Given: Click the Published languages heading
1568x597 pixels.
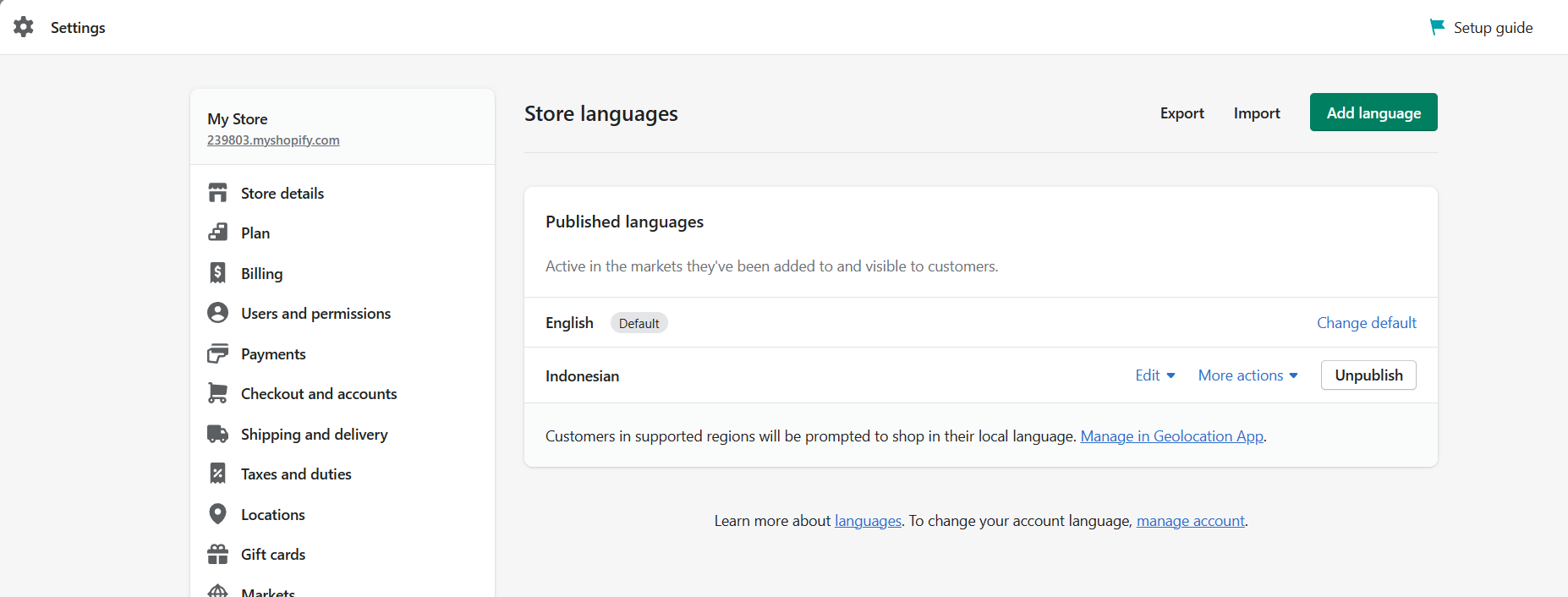Looking at the screenshot, I should [x=624, y=222].
